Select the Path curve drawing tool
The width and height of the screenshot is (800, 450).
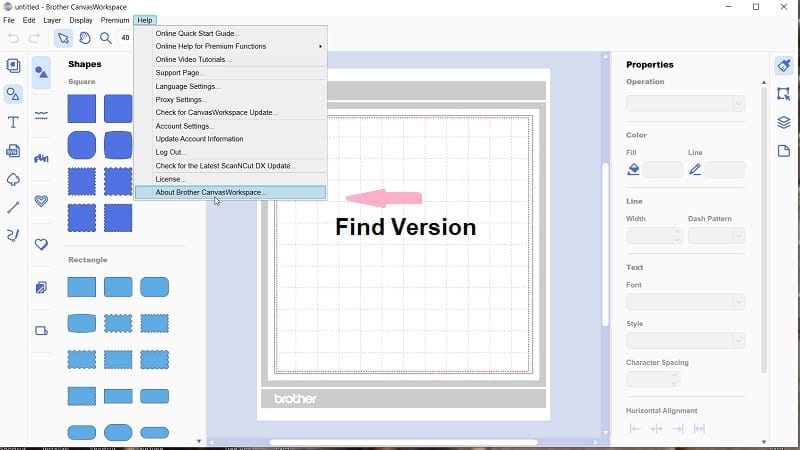(13, 235)
